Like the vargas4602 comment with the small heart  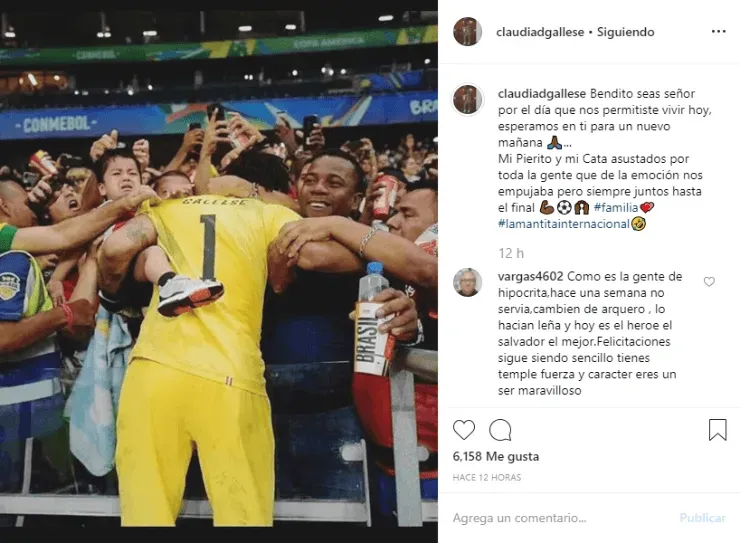click(x=709, y=282)
